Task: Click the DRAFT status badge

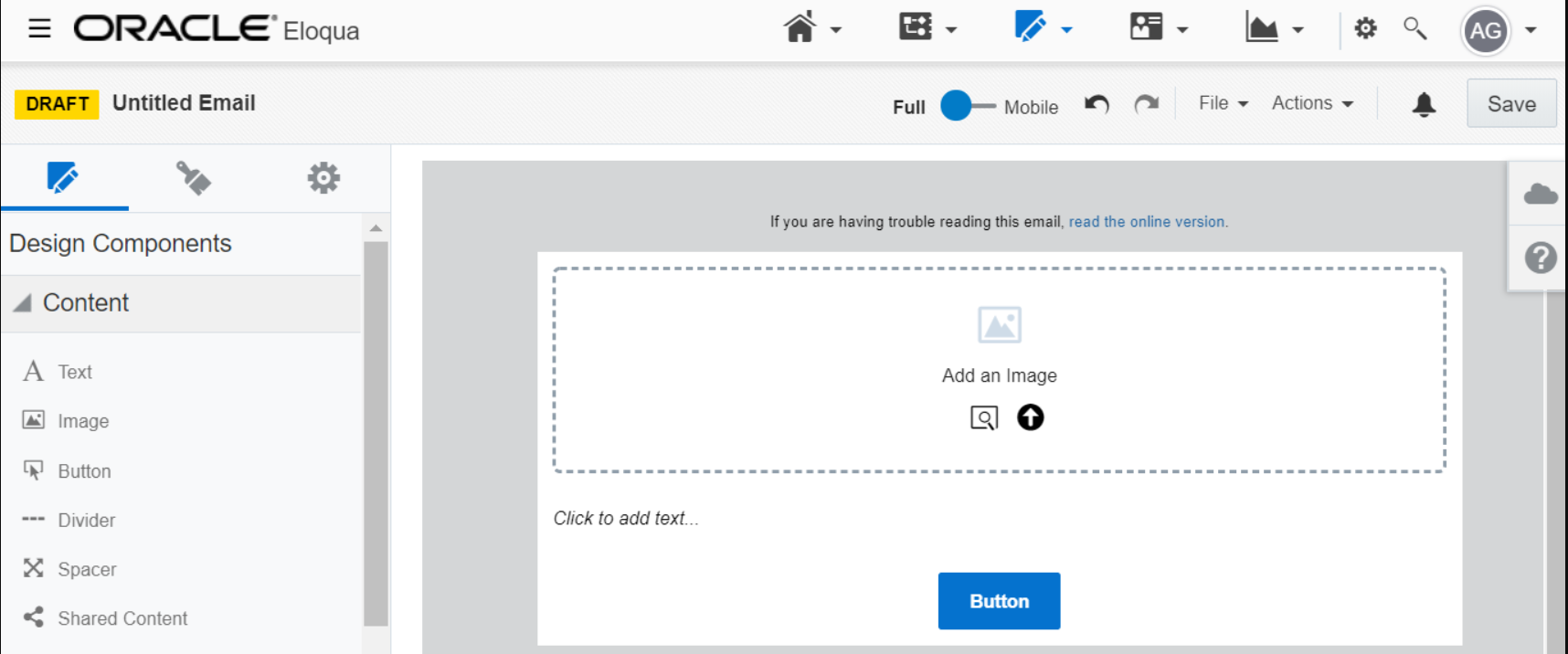Action: pos(57,104)
